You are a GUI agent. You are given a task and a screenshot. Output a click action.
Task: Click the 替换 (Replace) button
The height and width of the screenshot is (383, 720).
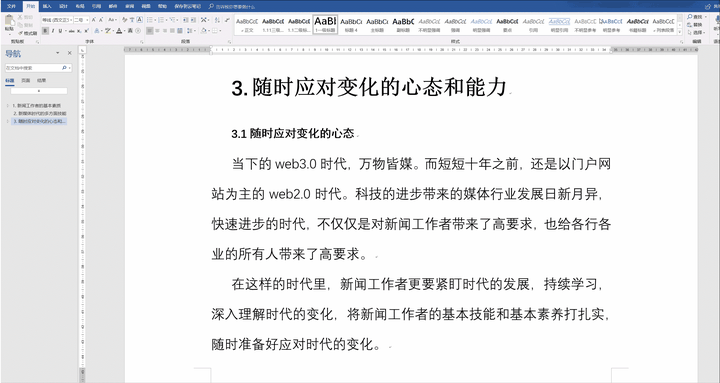(x=695, y=25)
